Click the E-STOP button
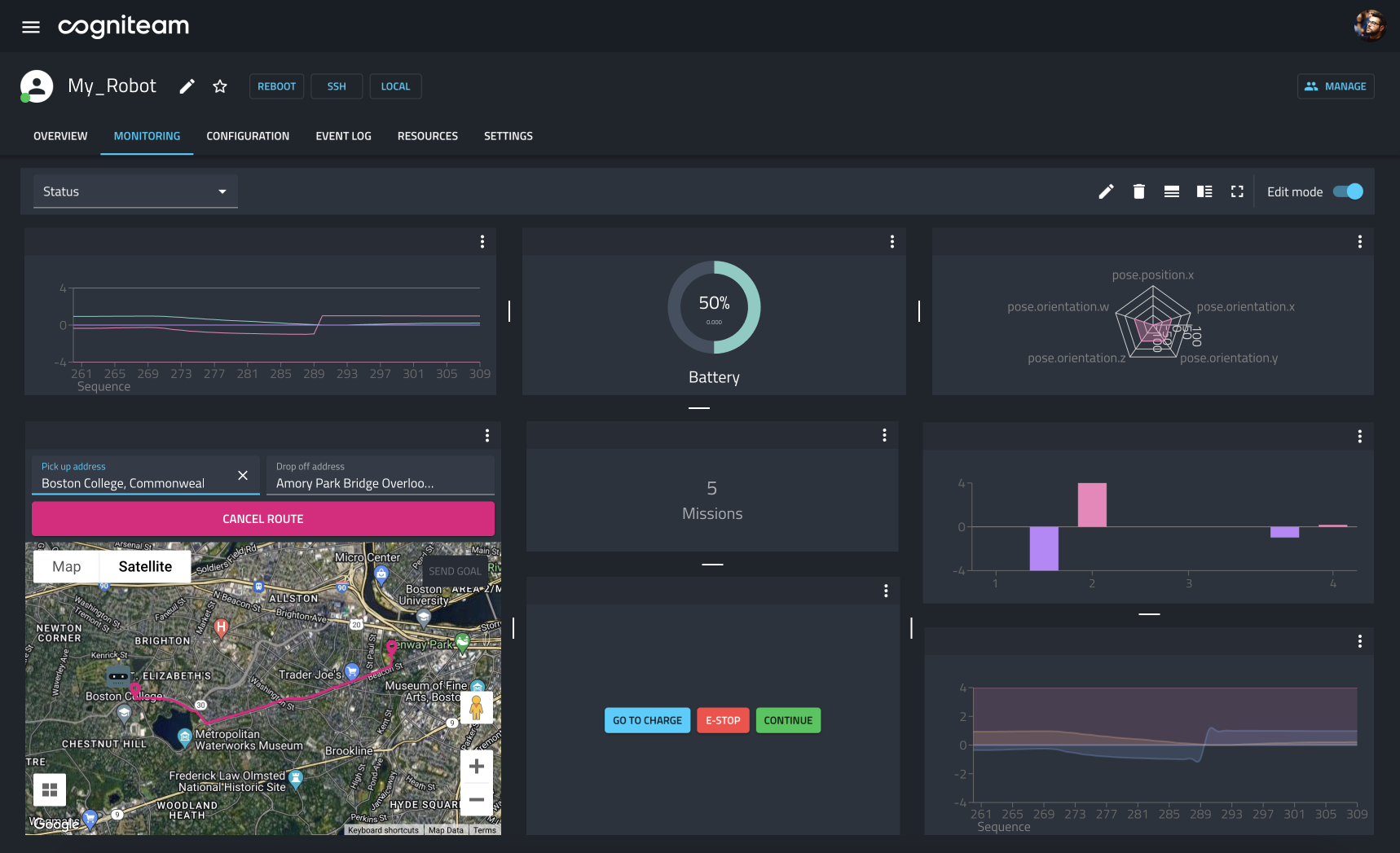1400x853 pixels. coord(723,720)
